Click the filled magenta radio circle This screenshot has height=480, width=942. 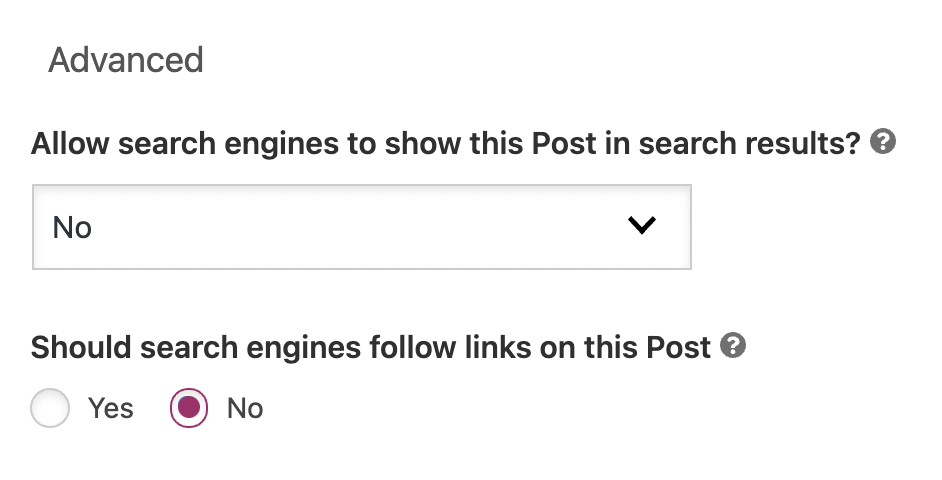coord(189,408)
